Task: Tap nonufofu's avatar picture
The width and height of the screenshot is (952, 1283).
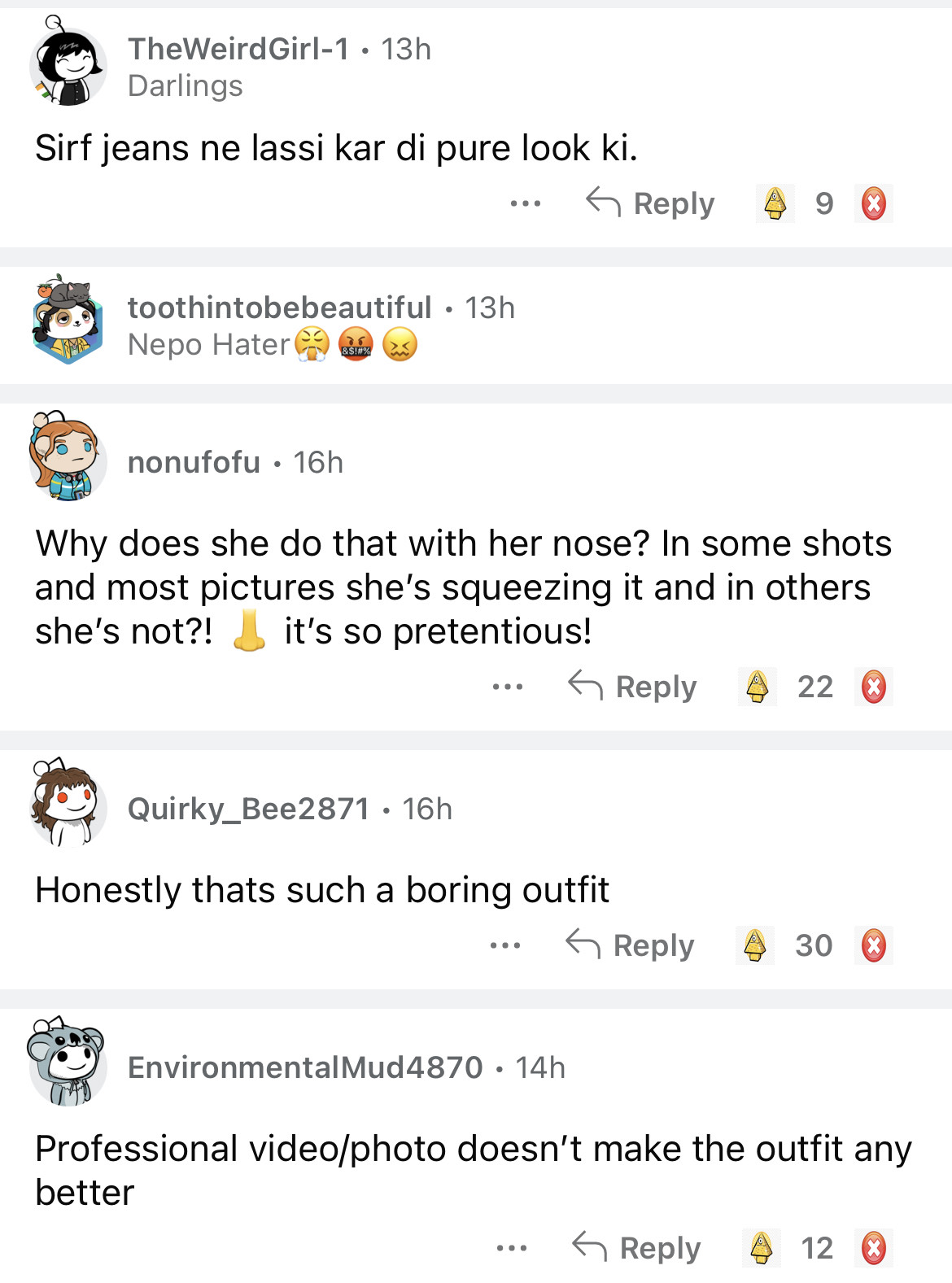Action: pyautogui.click(x=68, y=457)
